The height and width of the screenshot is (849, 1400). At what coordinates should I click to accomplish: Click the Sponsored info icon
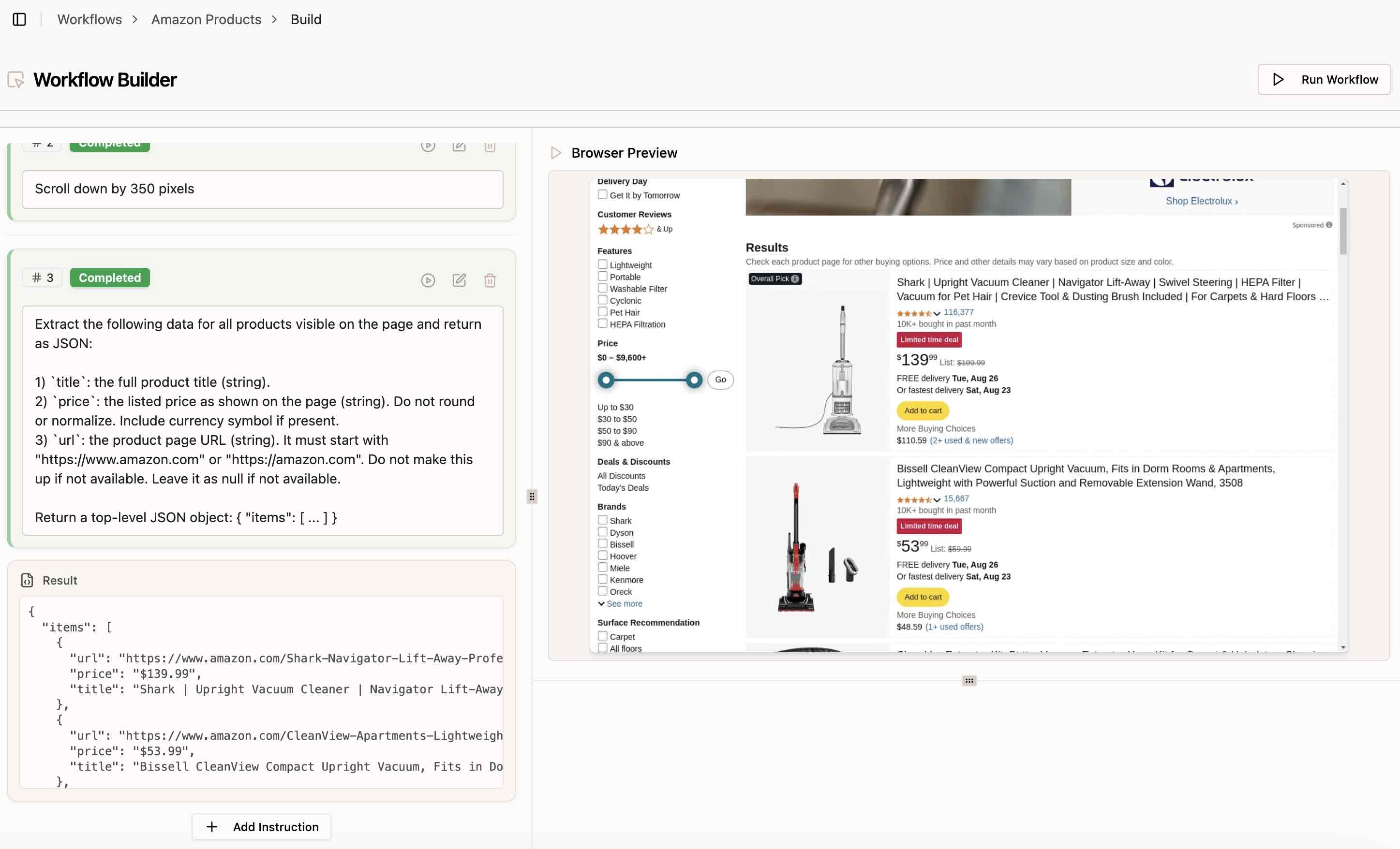click(1329, 225)
